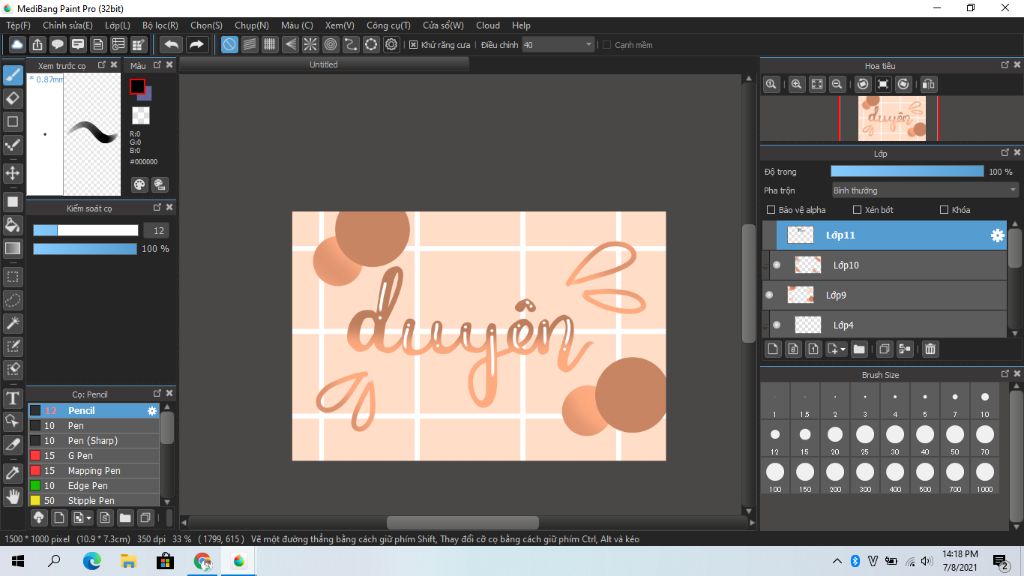Select the Hand tool
This screenshot has width=1024, height=576.
[12, 496]
